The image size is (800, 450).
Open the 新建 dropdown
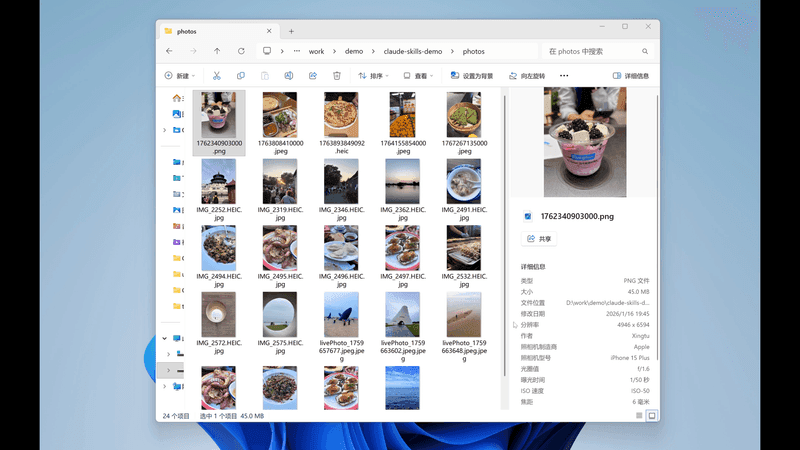point(180,76)
